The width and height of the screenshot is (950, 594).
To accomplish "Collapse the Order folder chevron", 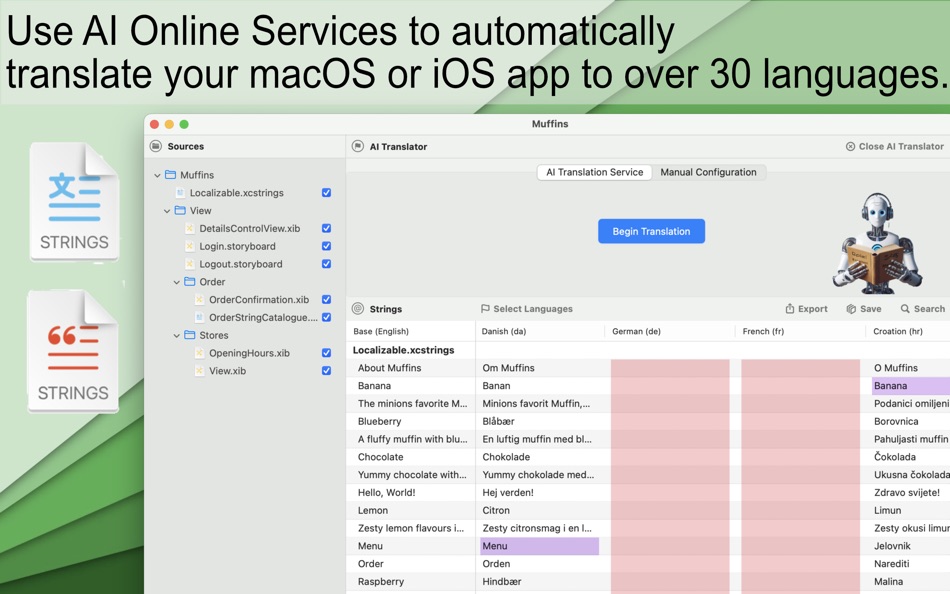I will click(176, 282).
